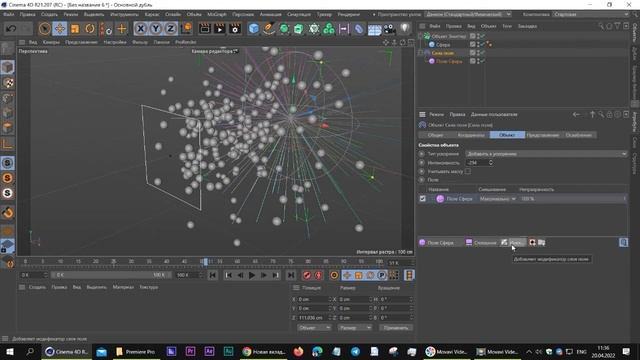This screenshot has width=640, height=360.
Task: Go to the animation end
Action: pos(291,276)
